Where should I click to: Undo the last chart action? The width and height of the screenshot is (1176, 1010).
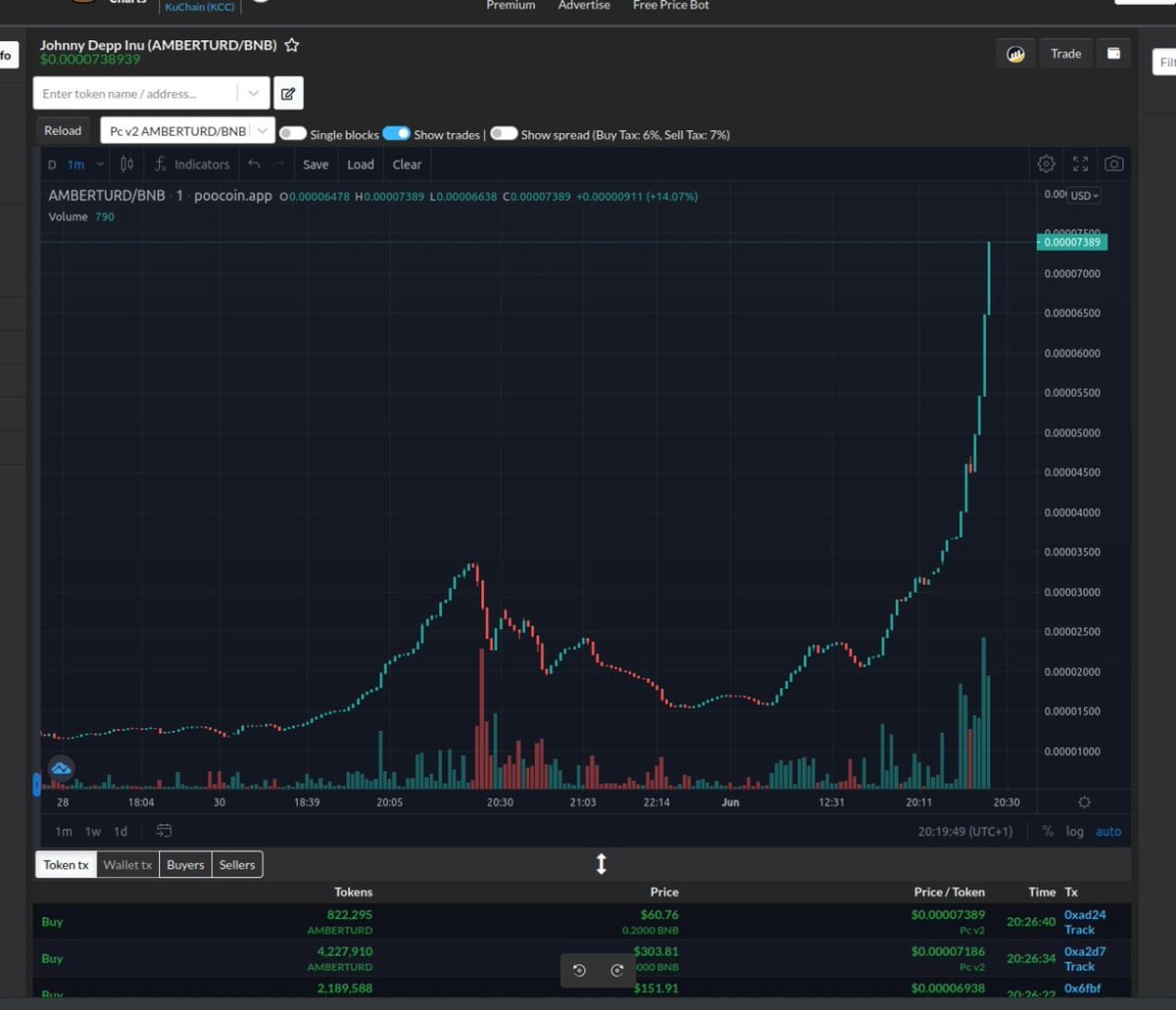(x=254, y=165)
